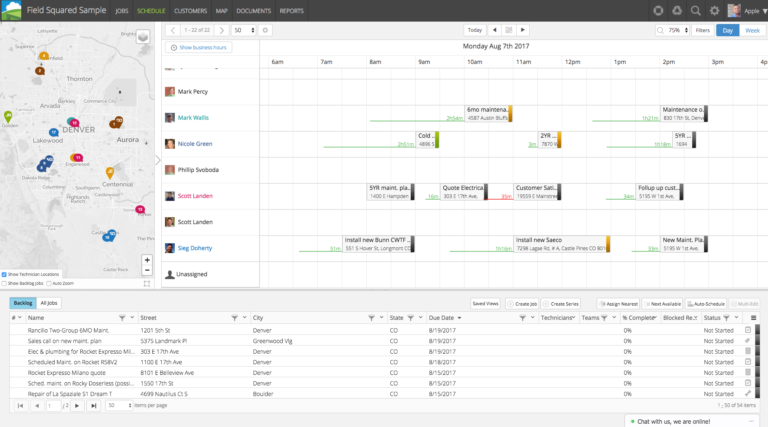Collapse the map panel with arrow

coord(158,160)
